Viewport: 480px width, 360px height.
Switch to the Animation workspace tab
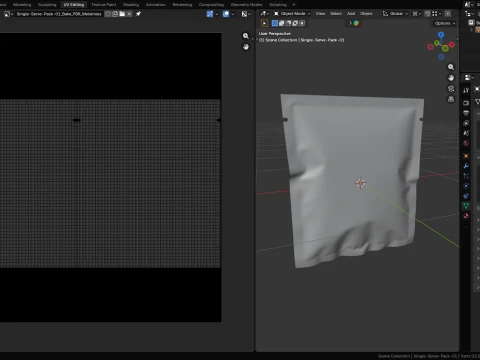(x=156, y=5)
